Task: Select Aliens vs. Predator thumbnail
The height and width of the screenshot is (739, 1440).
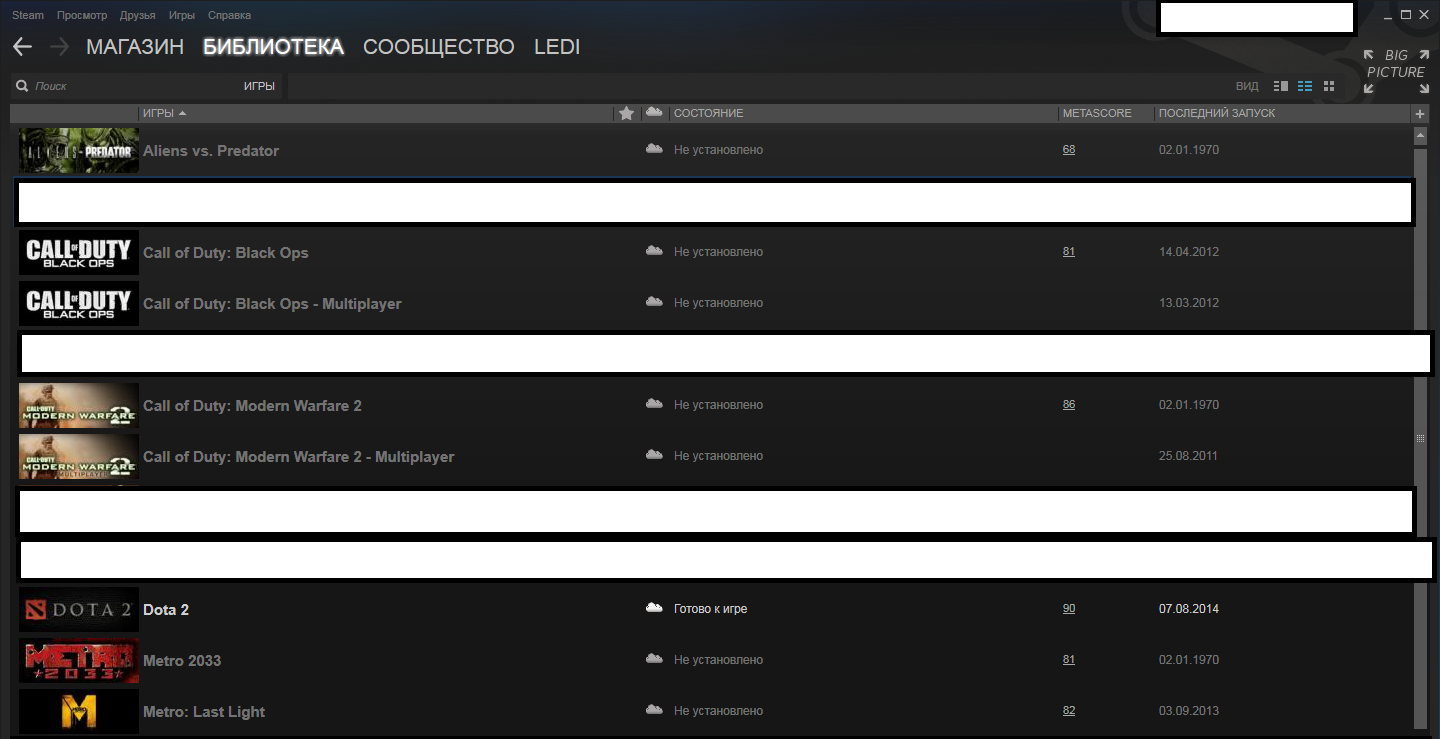Action: point(79,150)
